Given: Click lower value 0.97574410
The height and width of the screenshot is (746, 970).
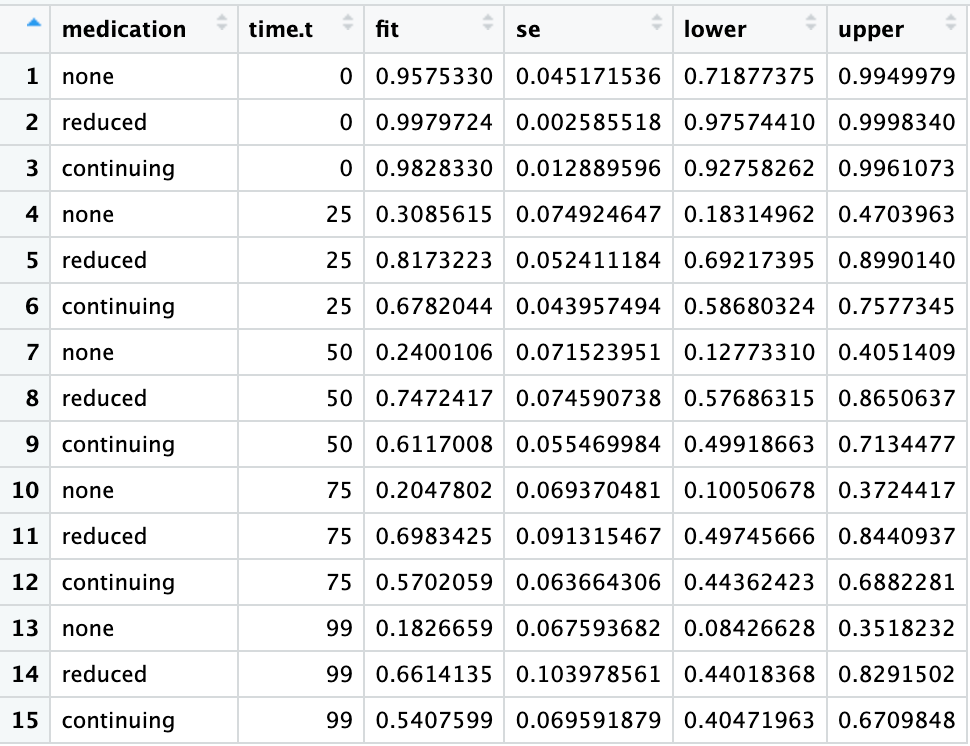Looking at the screenshot, I should 749,122.
